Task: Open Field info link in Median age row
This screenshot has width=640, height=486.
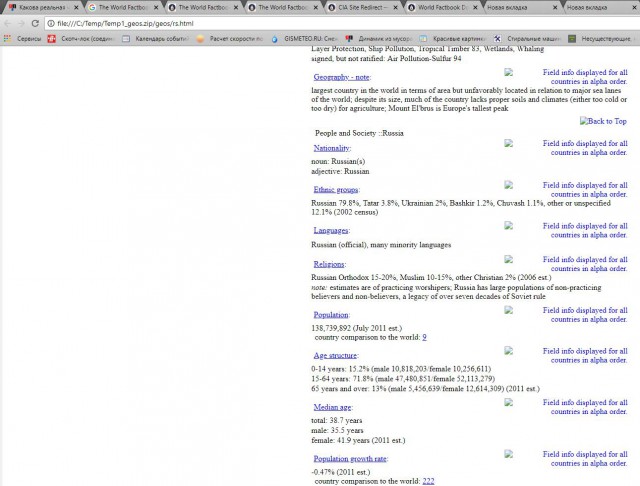Action: click(585, 407)
